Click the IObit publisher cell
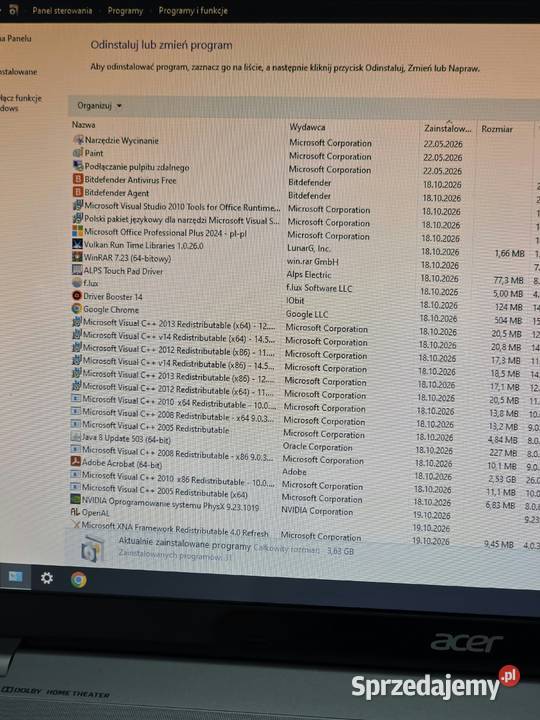The width and height of the screenshot is (540, 720). (295, 301)
